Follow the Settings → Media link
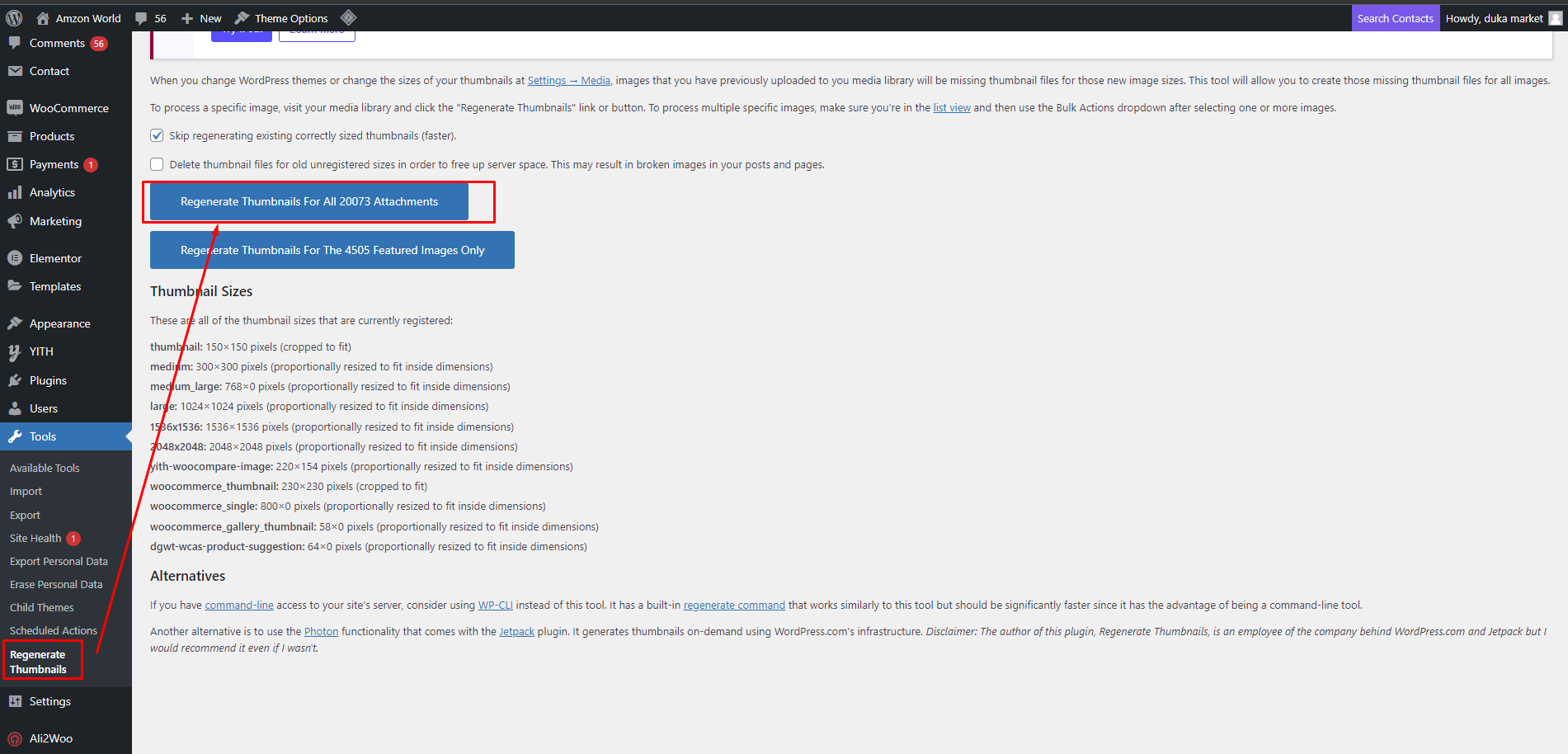The height and width of the screenshot is (754, 1568). click(569, 80)
